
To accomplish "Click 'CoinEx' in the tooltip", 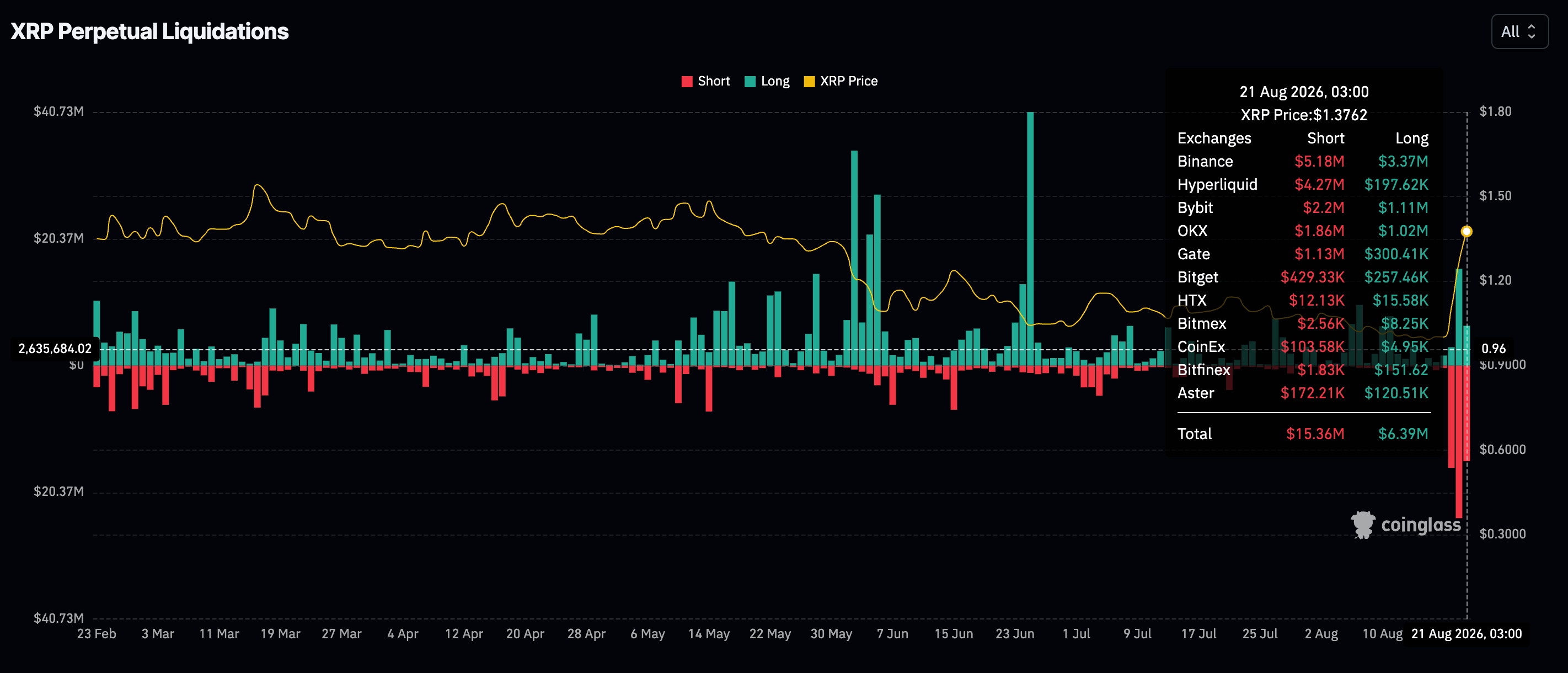I will point(1201,346).
